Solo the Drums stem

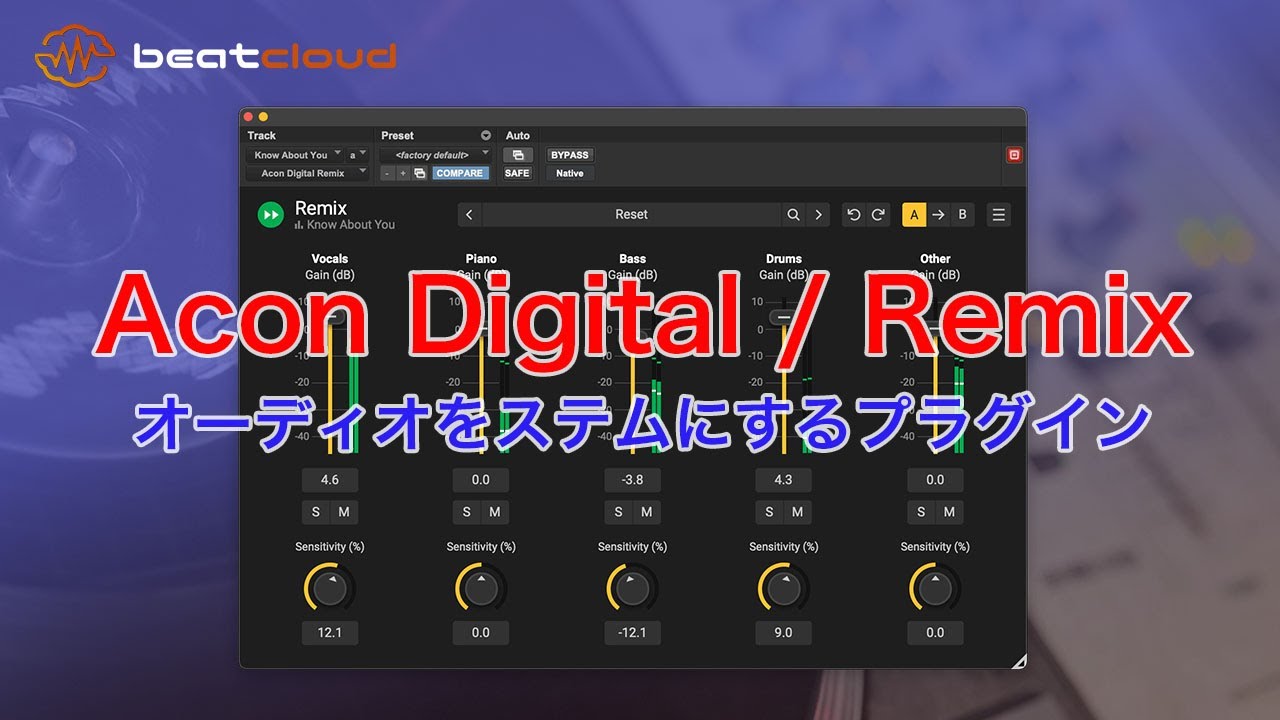click(769, 512)
